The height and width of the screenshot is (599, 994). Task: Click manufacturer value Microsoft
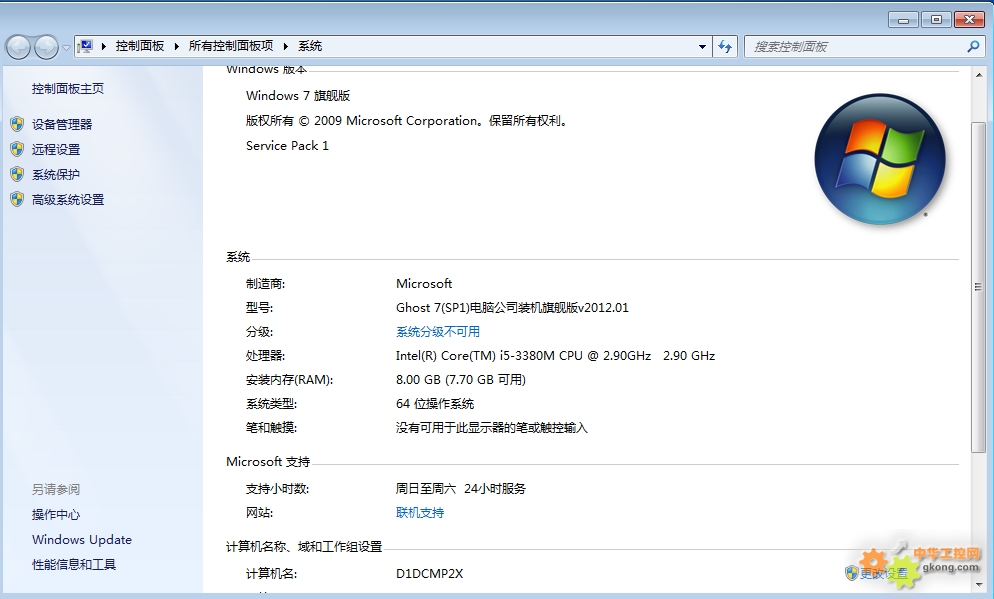[x=424, y=283]
